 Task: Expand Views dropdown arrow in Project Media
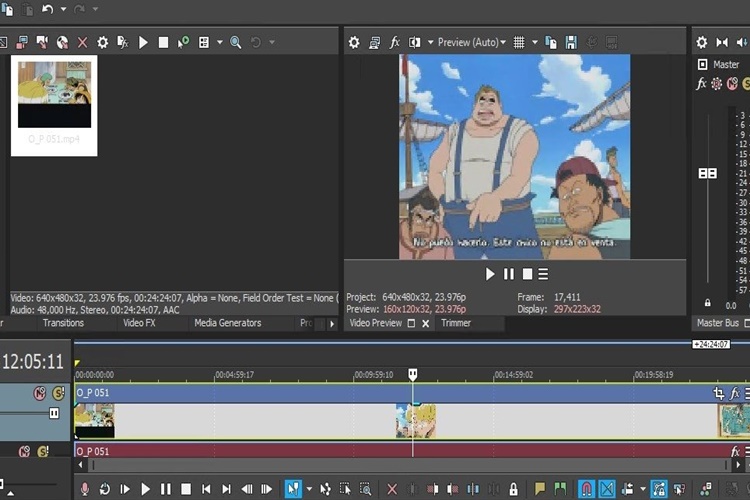(x=220, y=43)
